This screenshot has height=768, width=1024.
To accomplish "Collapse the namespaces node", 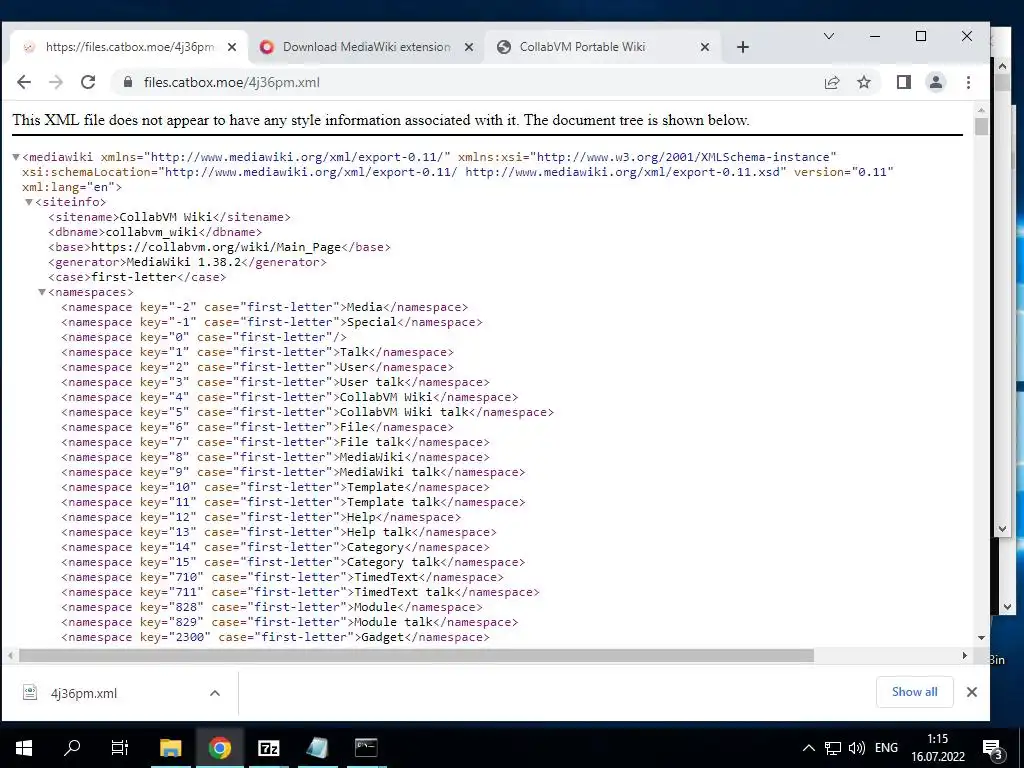I will (42, 292).
